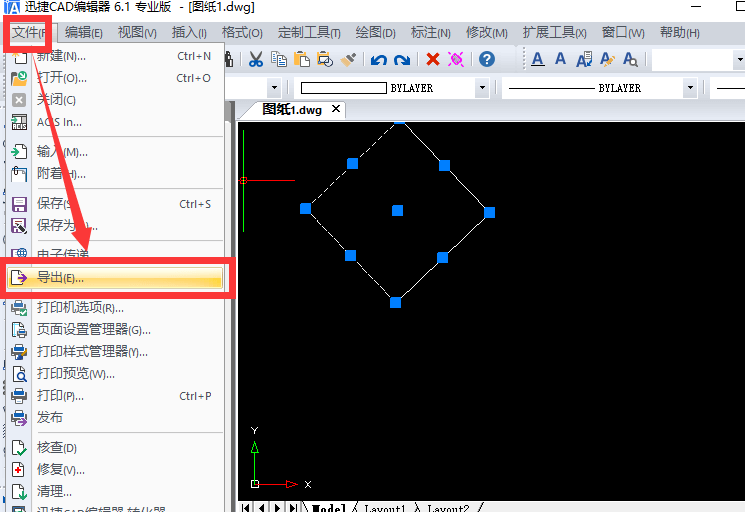Open the 格式 Format menu

[242, 33]
